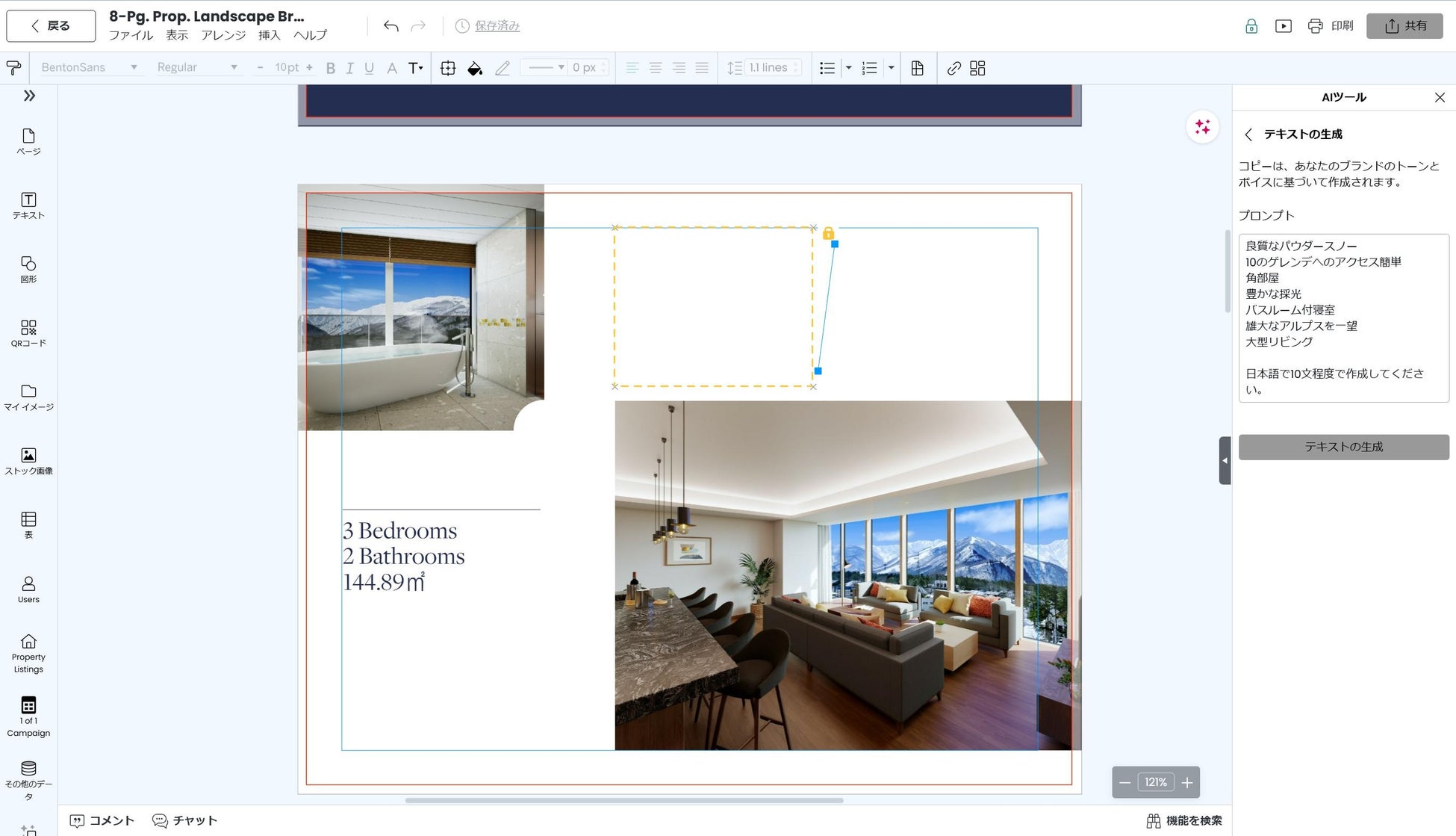Click the AI sparkle button on canvas
This screenshot has width=1456, height=836.
tap(1202, 127)
